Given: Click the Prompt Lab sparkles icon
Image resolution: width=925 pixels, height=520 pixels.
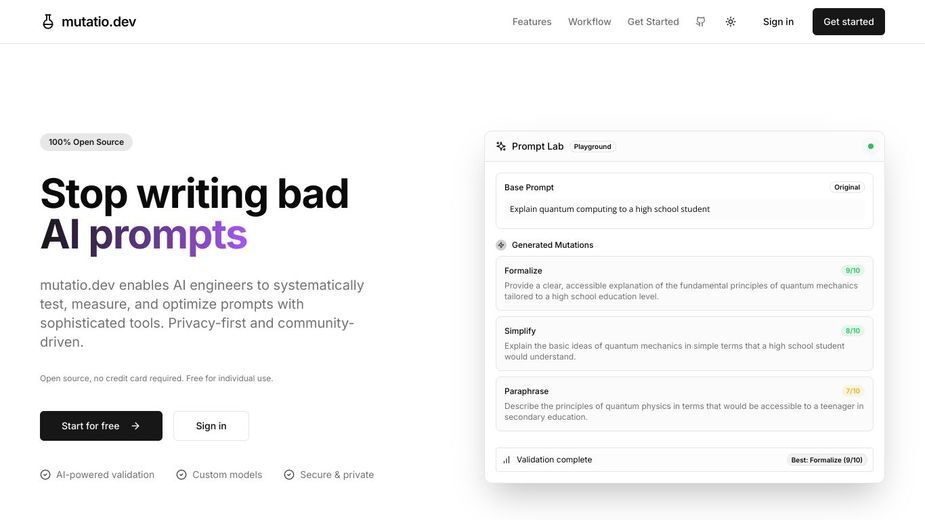Looking at the screenshot, I should pyautogui.click(x=501, y=146).
